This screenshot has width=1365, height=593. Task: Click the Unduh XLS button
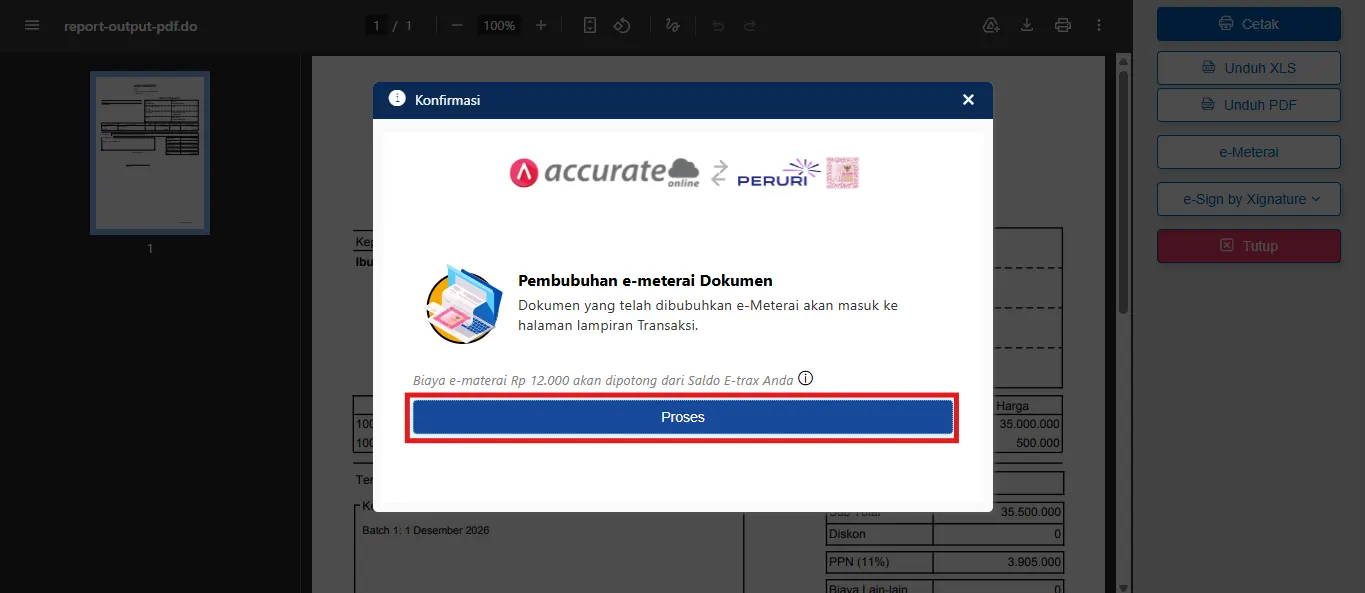tap(1249, 68)
